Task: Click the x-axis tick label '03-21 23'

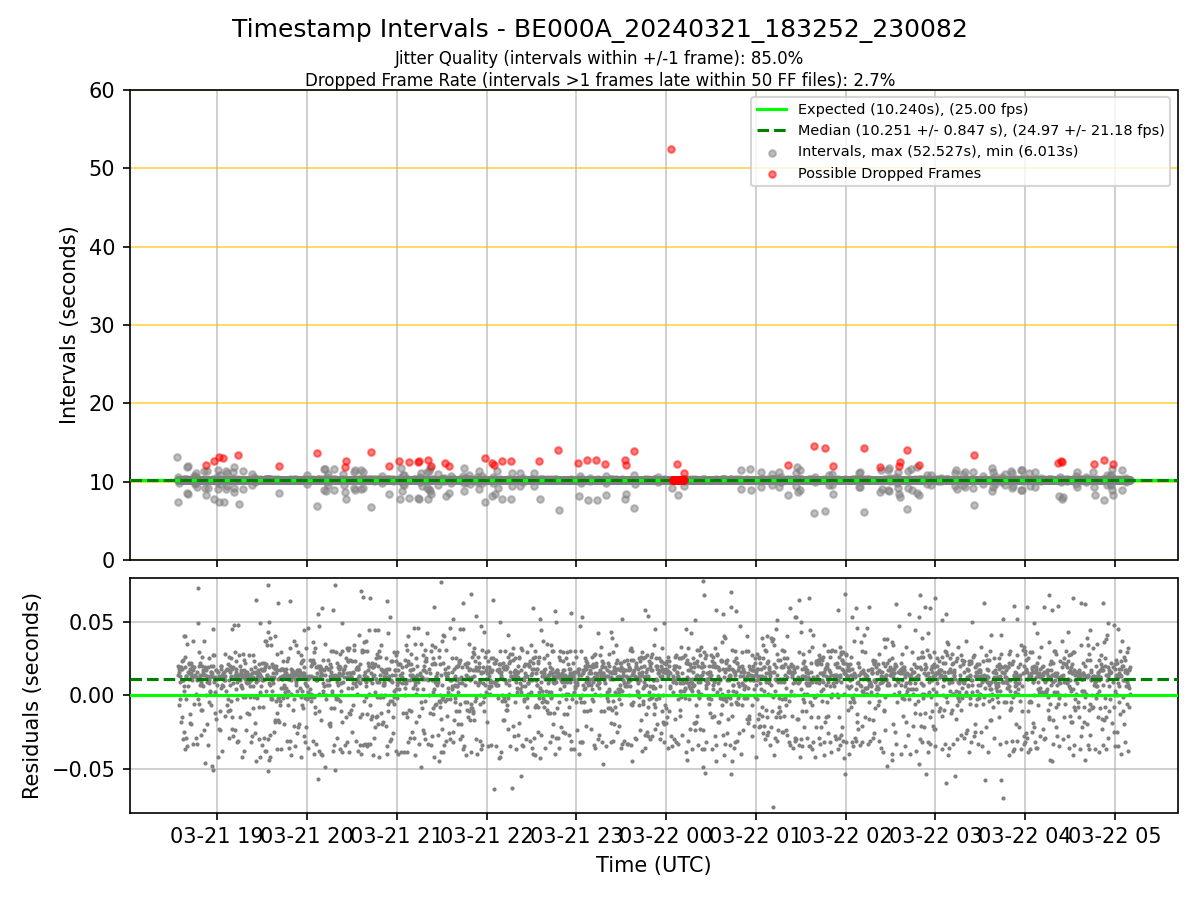Action: coord(576,835)
